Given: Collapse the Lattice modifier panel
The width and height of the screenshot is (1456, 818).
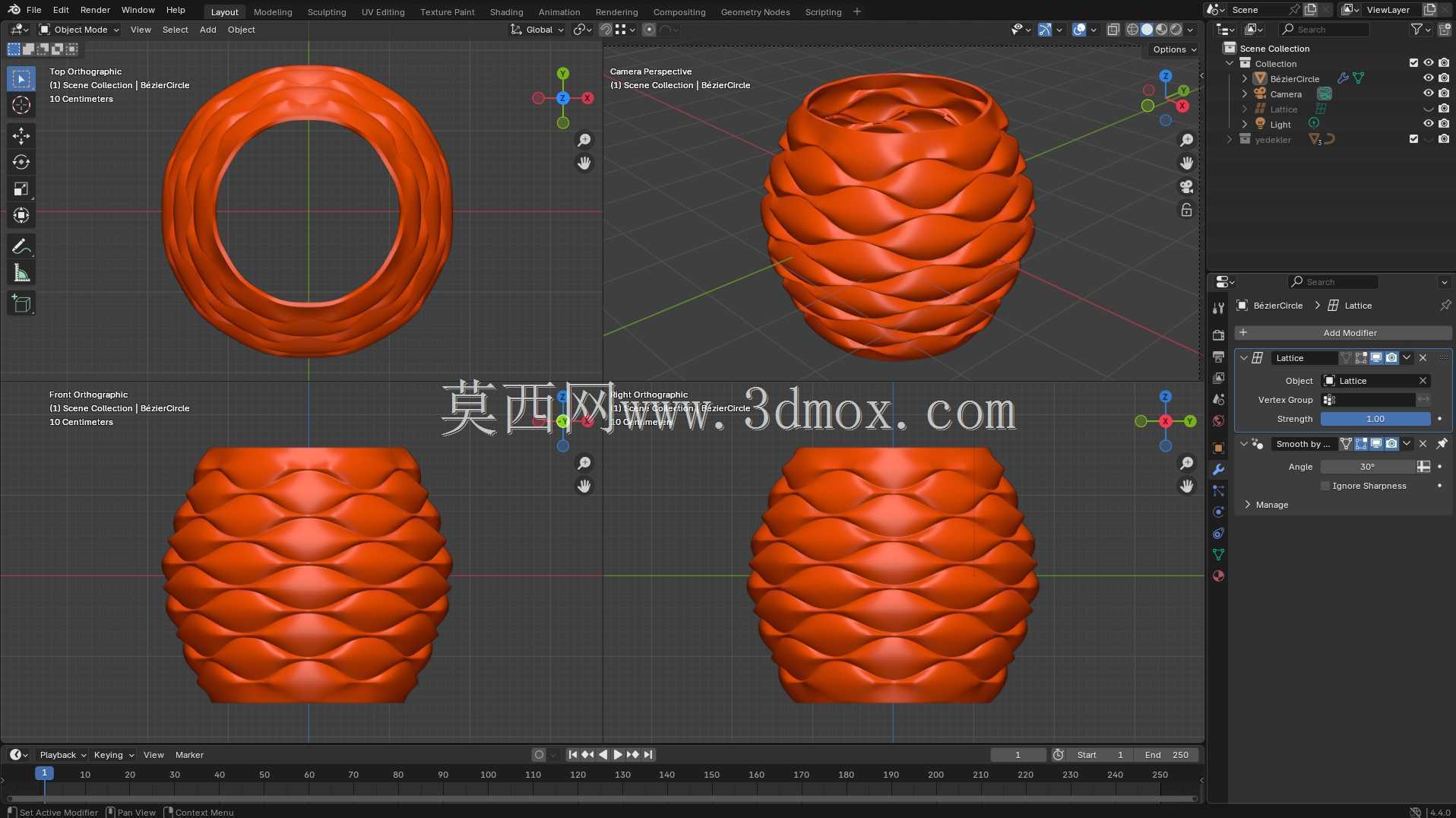Looking at the screenshot, I should point(1244,358).
